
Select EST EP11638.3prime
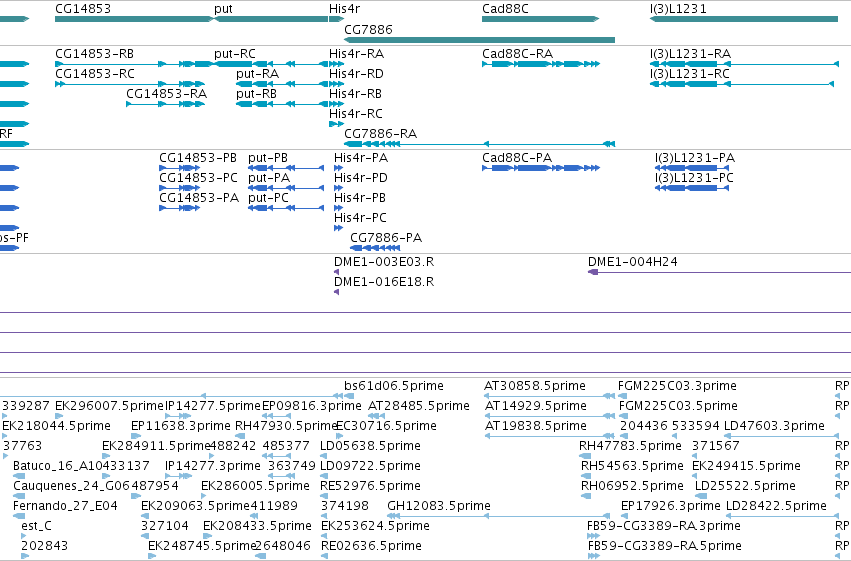[136, 436]
